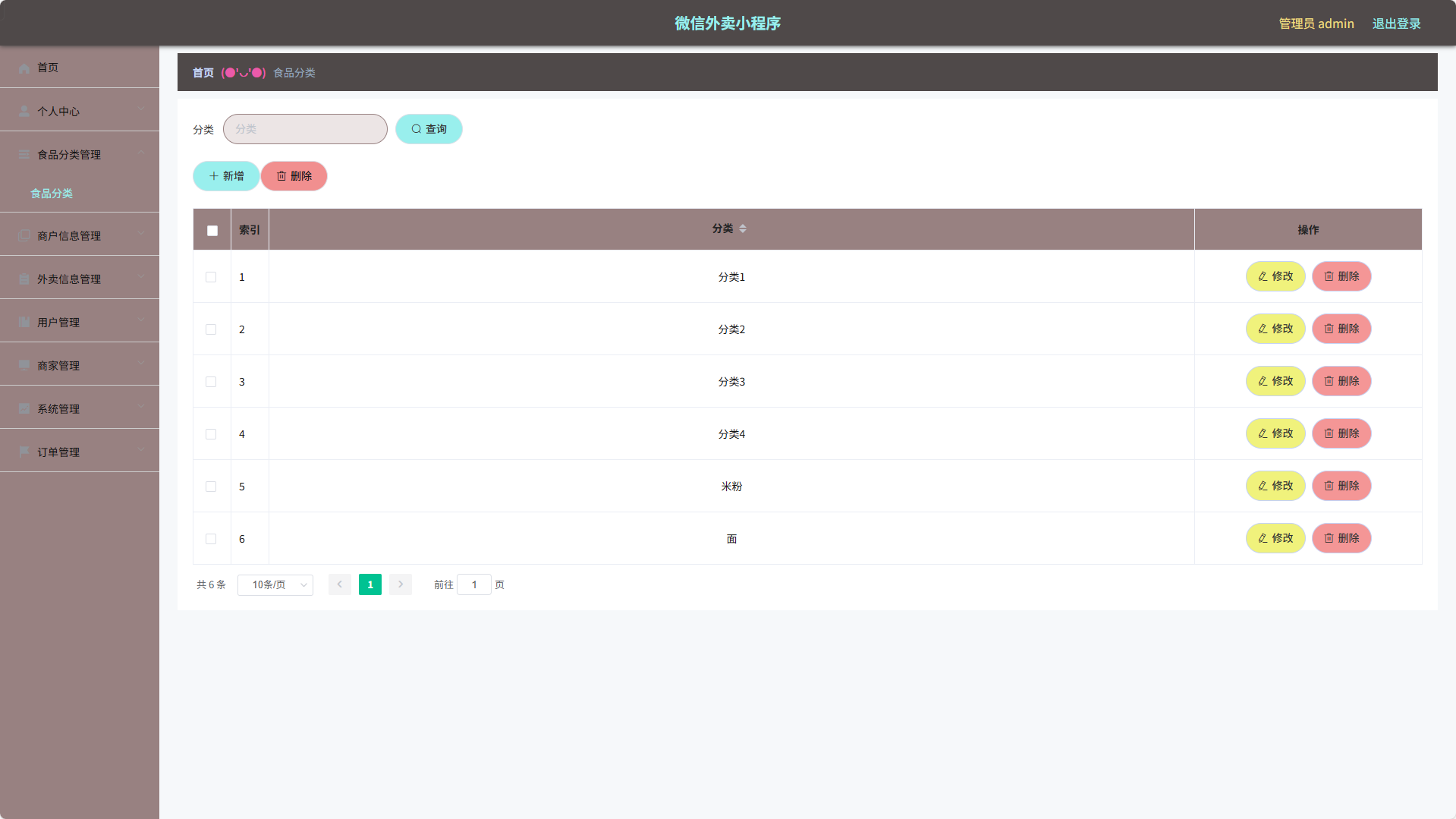Expand the 系统管理 menu chevron
Screen dimensions: 1456x819
[x=141, y=407]
